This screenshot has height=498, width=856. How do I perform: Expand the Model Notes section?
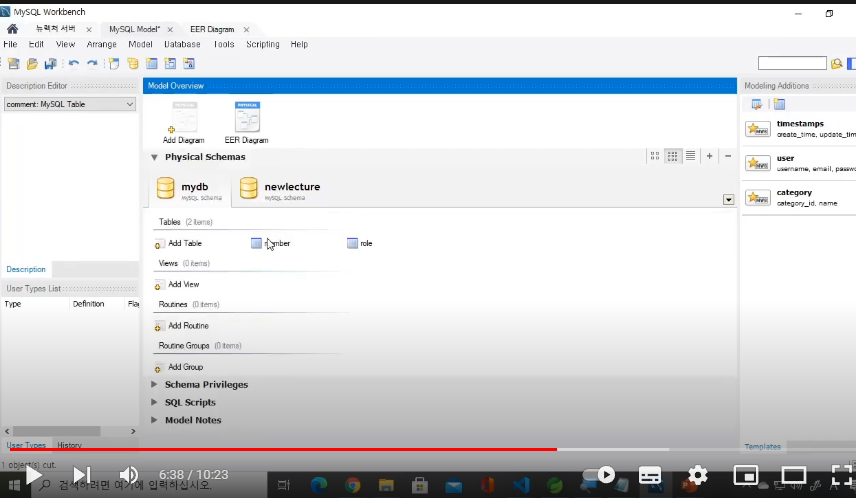154,420
